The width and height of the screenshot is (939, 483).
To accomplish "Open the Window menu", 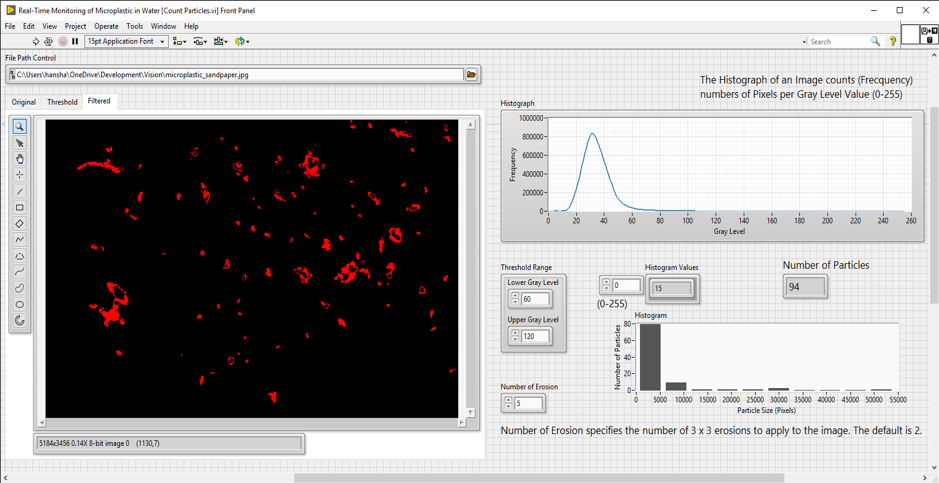I will pos(163,26).
